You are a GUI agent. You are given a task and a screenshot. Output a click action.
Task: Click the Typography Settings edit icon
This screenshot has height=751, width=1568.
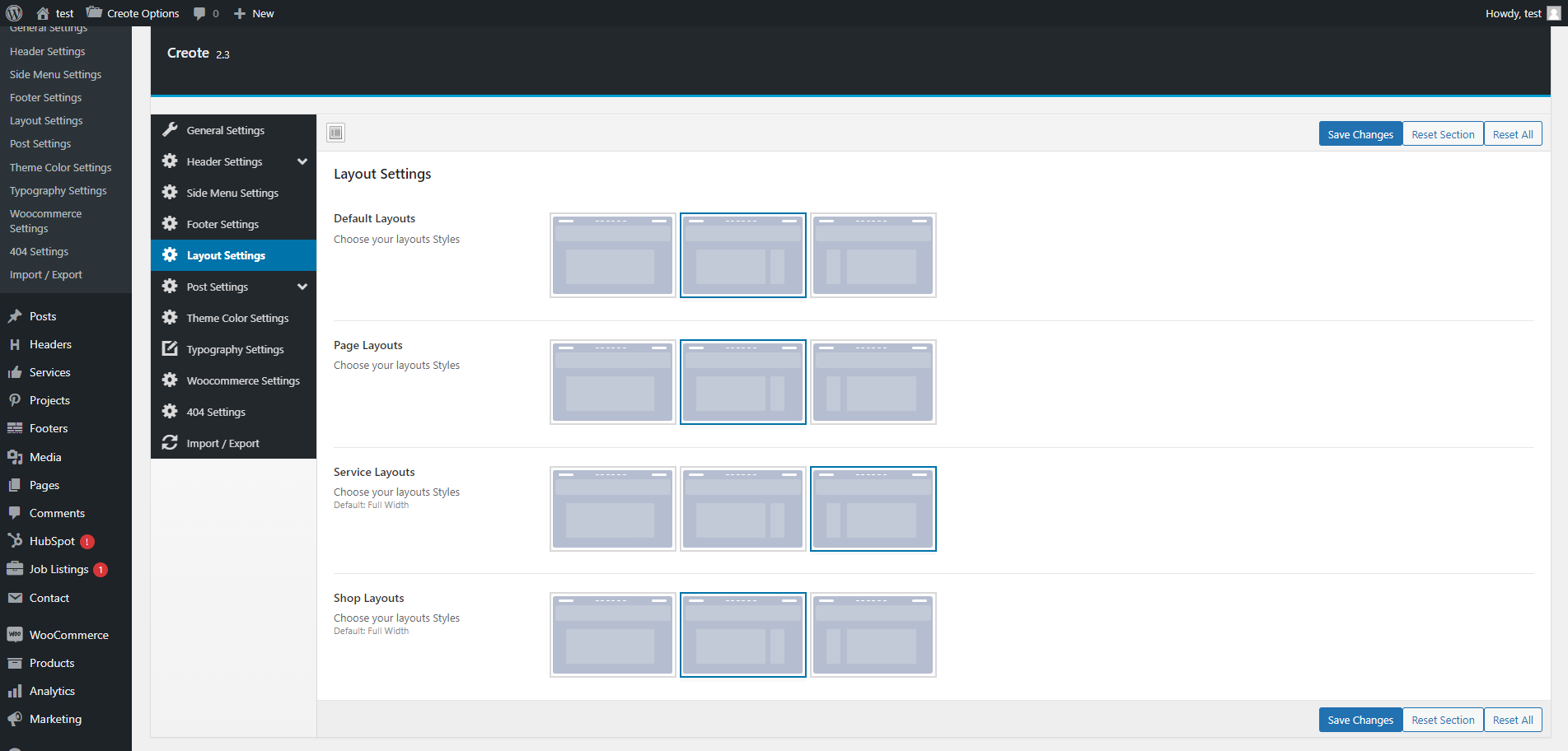click(170, 349)
